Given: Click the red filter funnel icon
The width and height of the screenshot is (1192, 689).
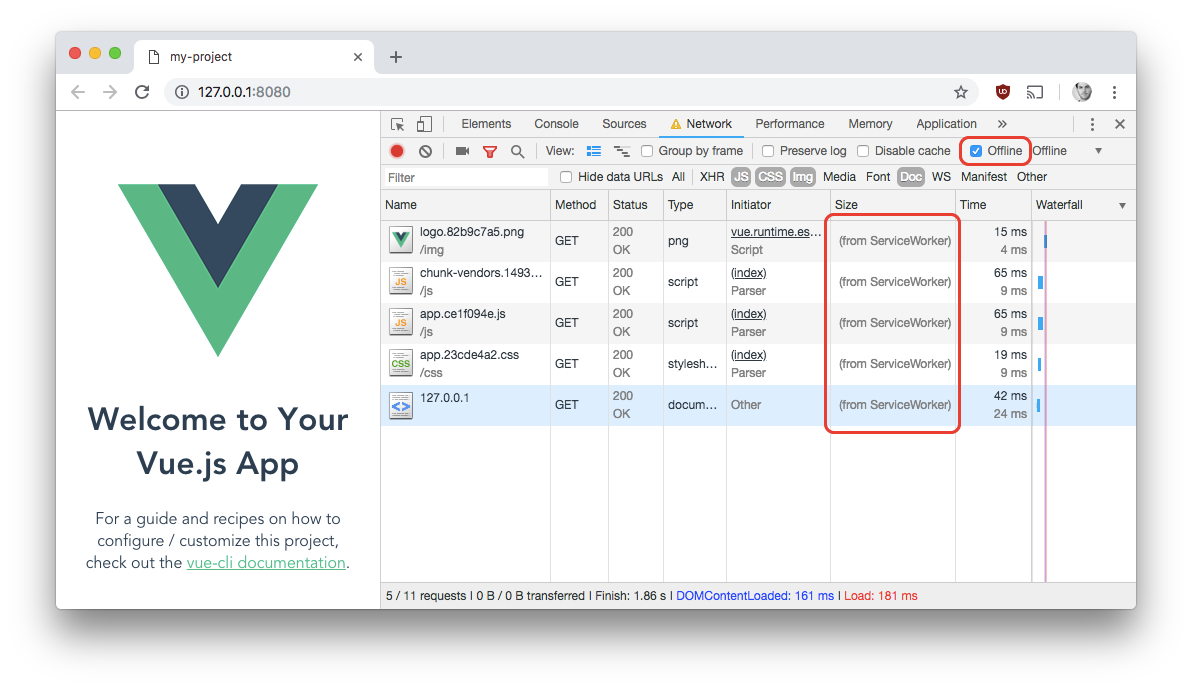Looking at the screenshot, I should (489, 150).
